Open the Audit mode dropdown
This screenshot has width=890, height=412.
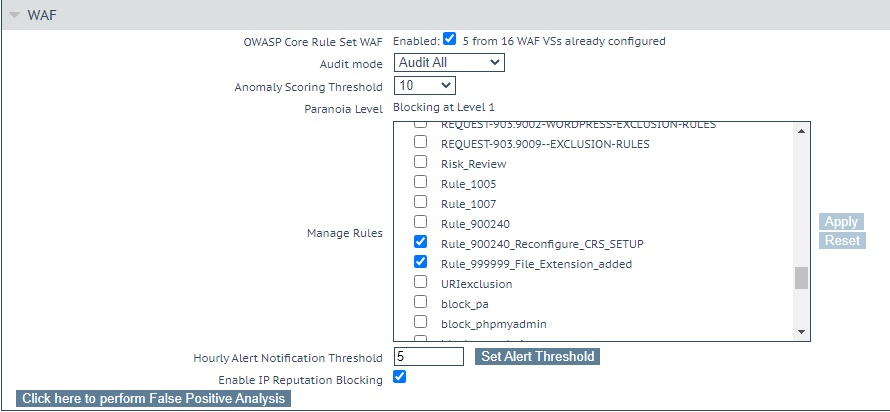pos(449,62)
